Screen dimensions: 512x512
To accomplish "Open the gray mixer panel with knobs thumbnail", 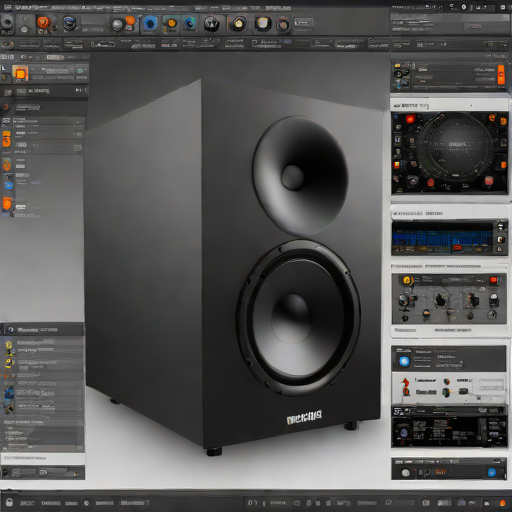I will 449,299.
